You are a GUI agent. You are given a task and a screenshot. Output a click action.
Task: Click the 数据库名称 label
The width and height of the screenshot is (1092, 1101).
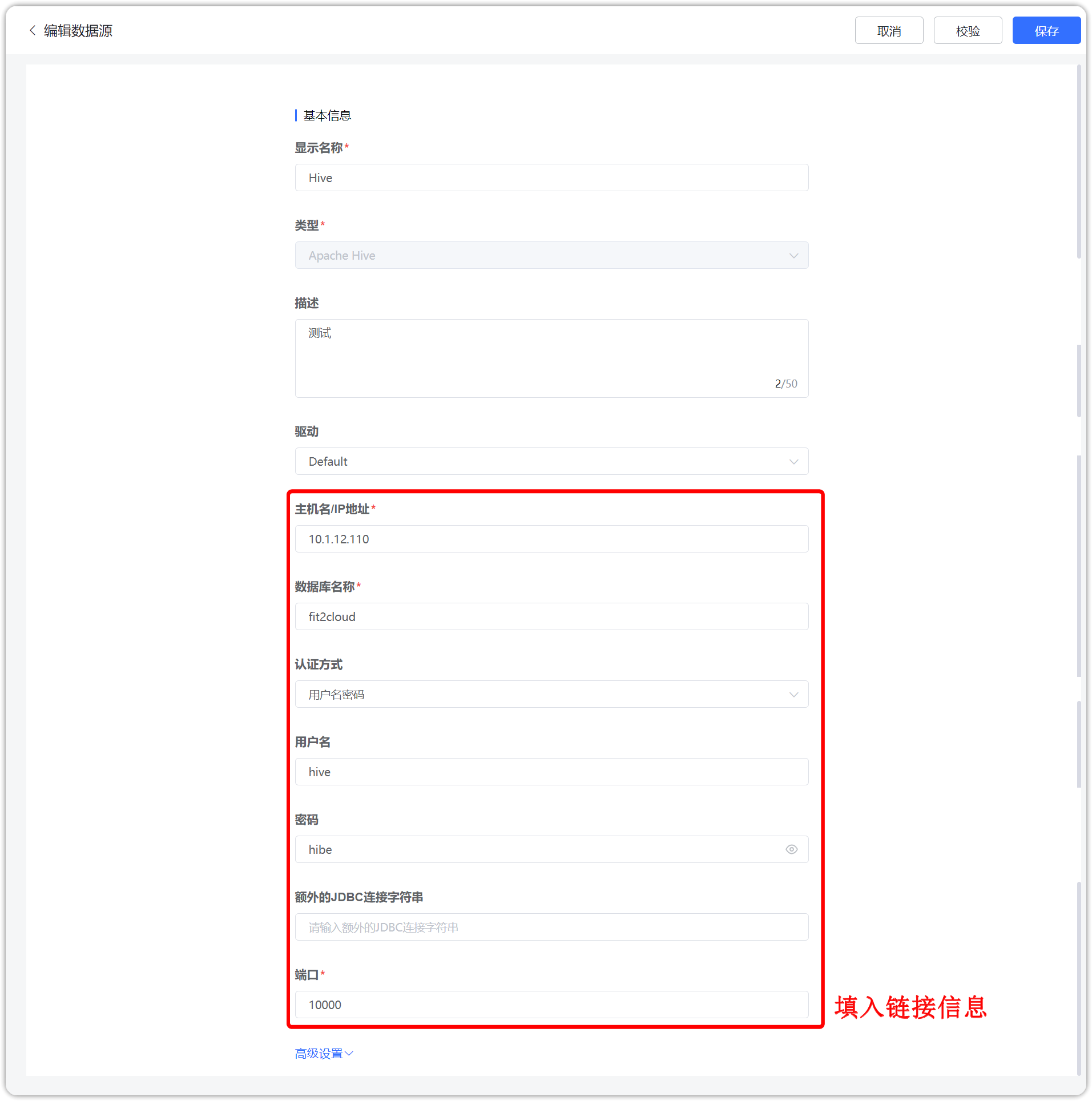(x=325, y=587)
